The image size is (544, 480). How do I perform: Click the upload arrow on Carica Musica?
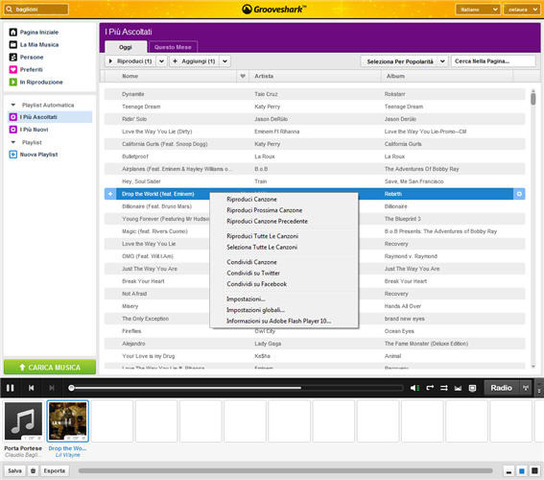[x=22, y=367]
